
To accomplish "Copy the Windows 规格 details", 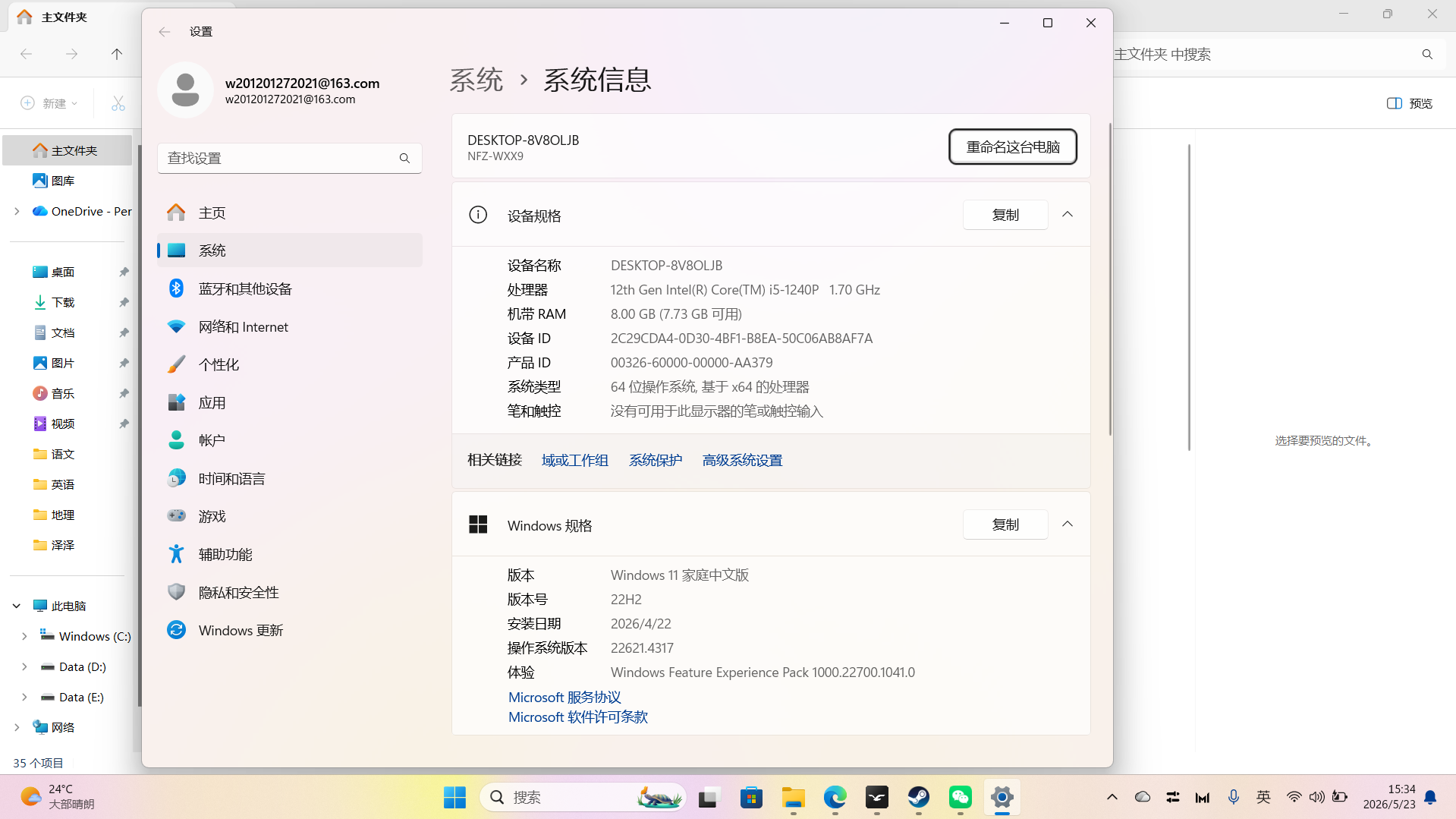I will point(1005,524).
